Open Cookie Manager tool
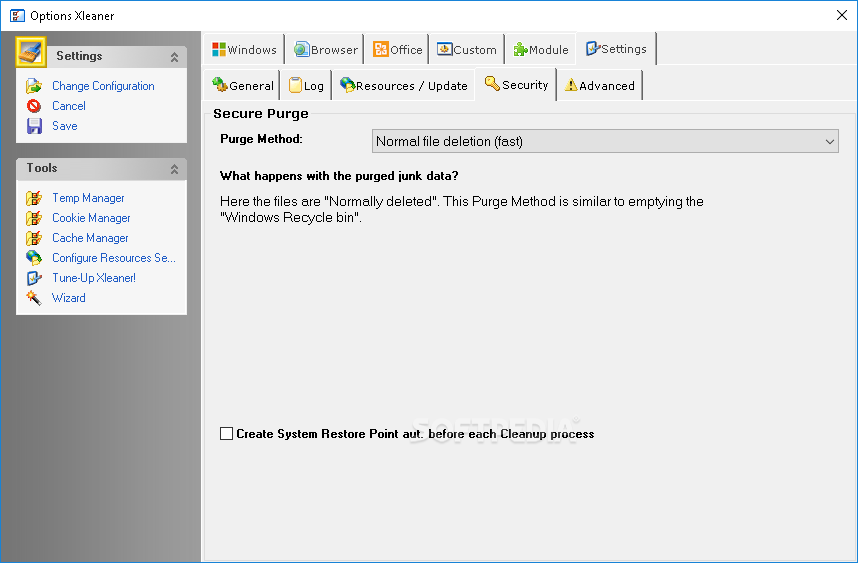The height and width of the screenshot is (563, 858). pos(91,218)
